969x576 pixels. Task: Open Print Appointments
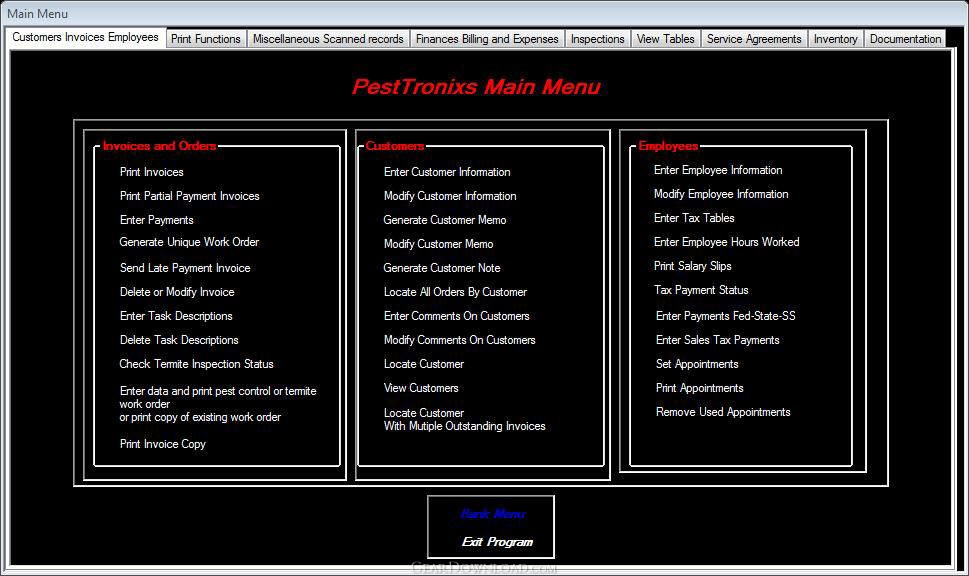tap(700, 389)
